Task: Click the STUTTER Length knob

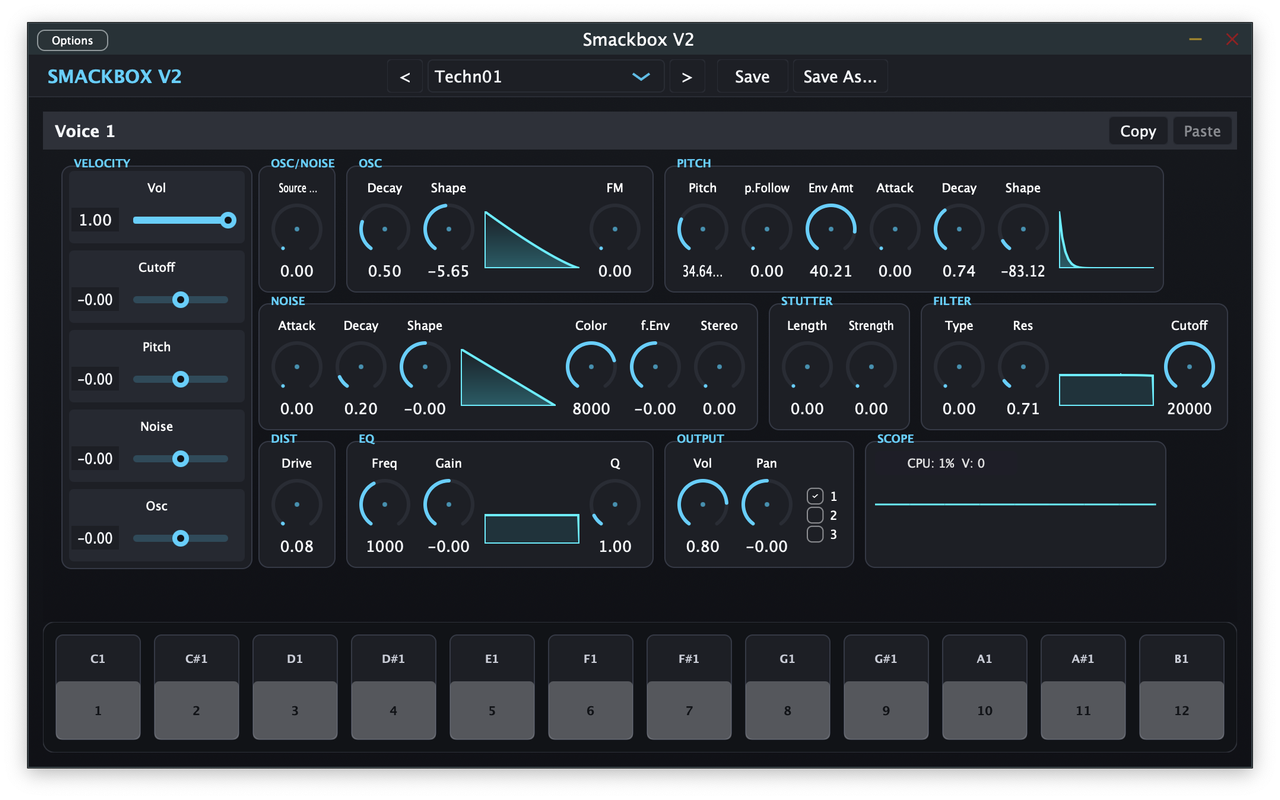Action: point(807,367)
